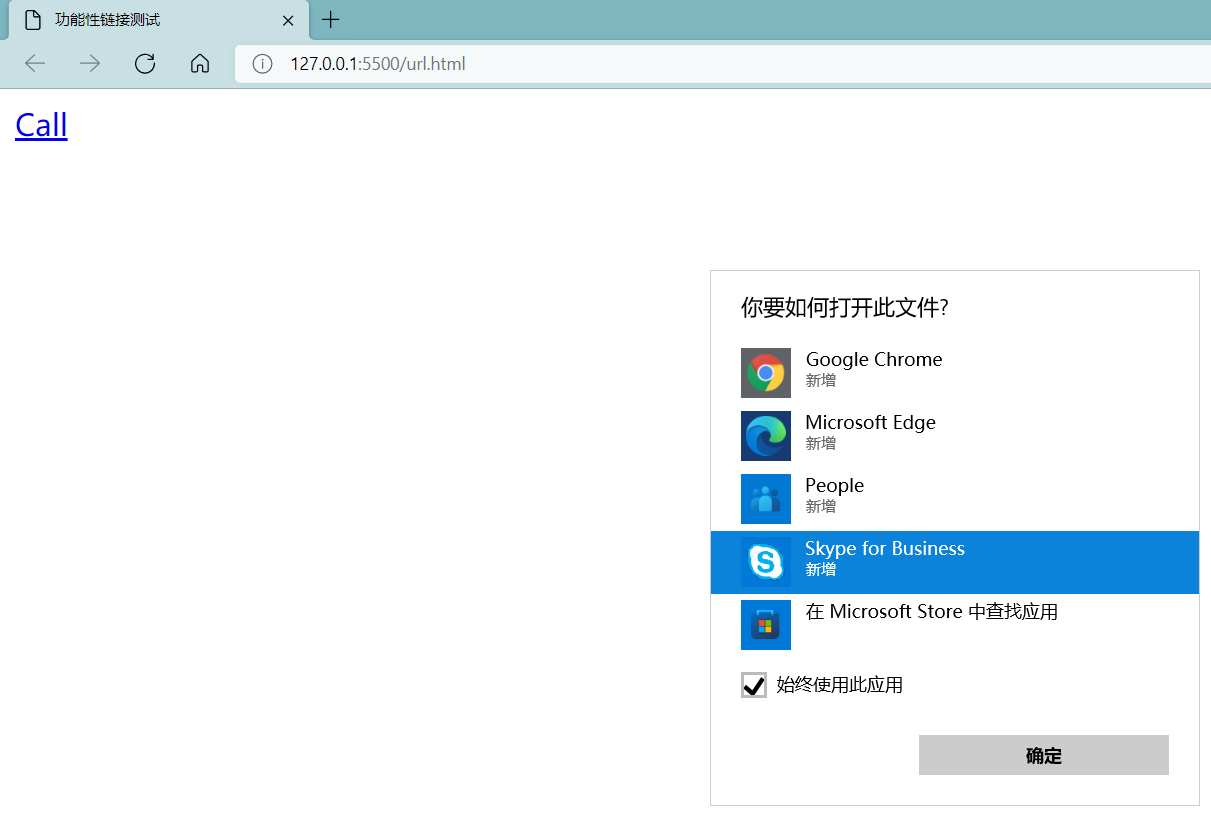The height and width of the screenshot is (814, 1211).
Task: Confirm with the 确定 button
Action: (1044, 755)
